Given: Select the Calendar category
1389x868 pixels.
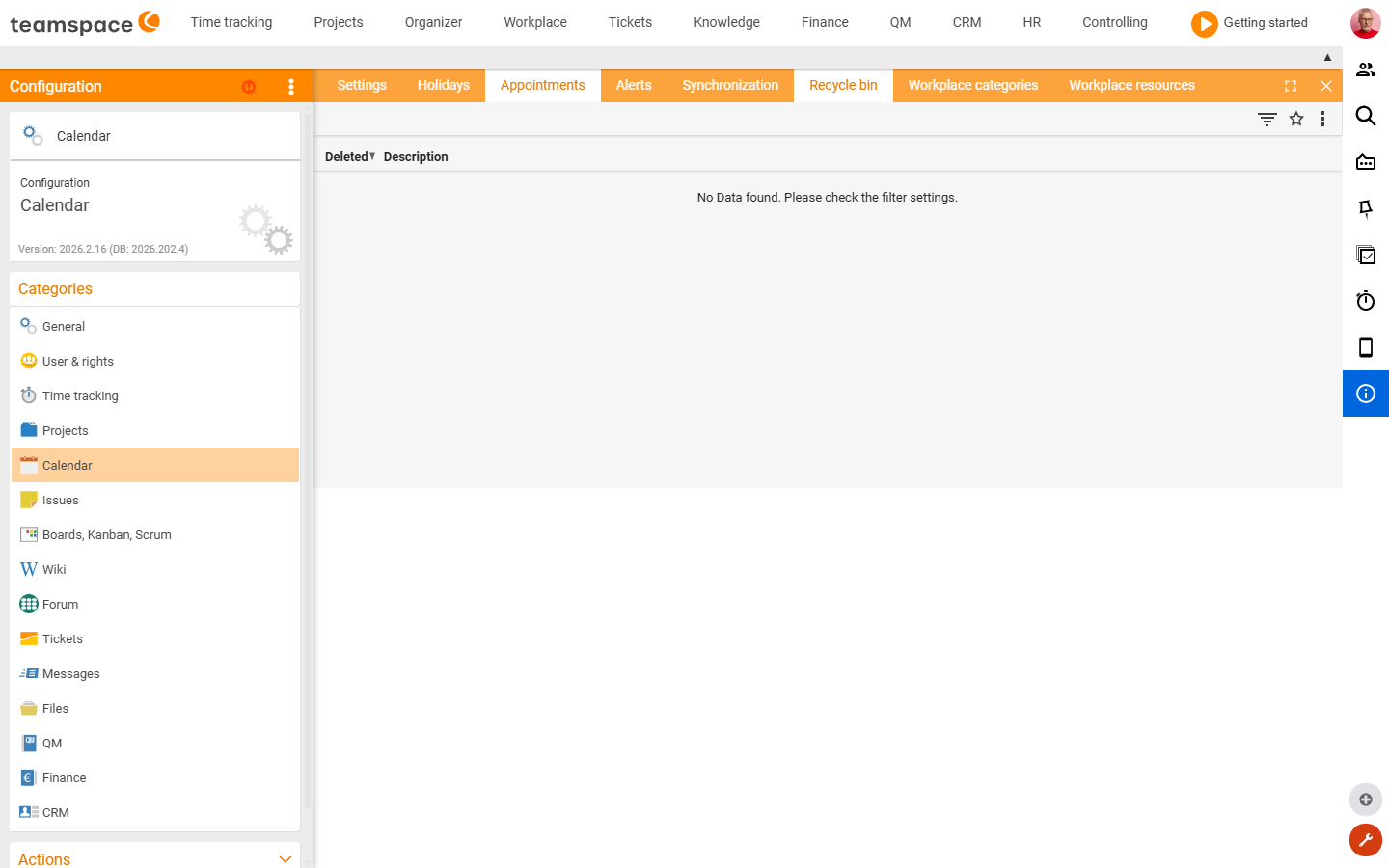Looking at the screenshot, I should tap(155, 465).
